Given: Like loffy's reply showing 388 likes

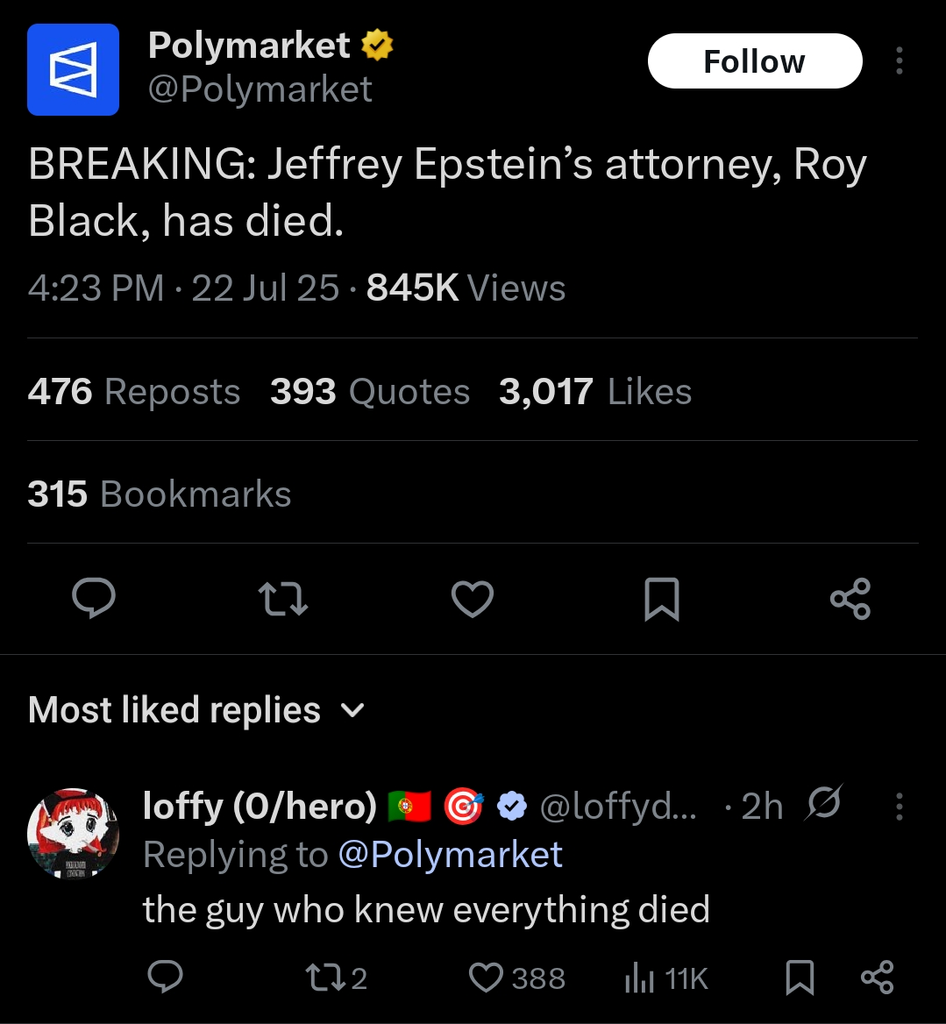Looking at the screenshot, I should (518, 978).
